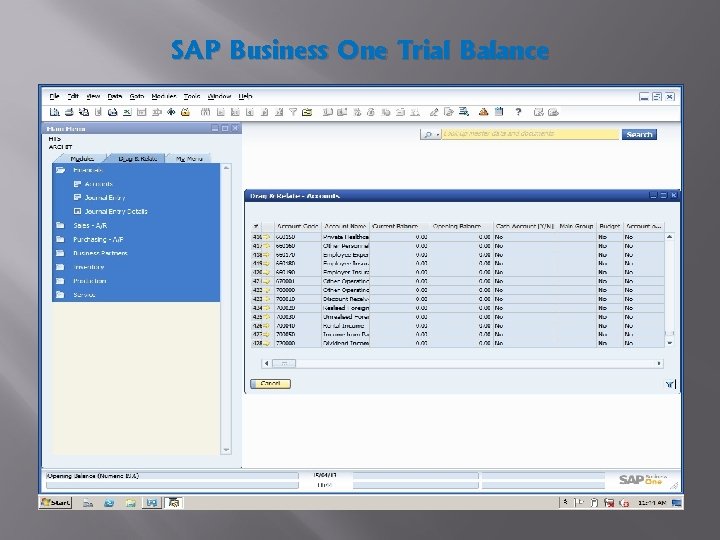Image resolution: width=720 pixels, height=540 pixels.
Task: Click the Budget column header
Action: (609, 226)
